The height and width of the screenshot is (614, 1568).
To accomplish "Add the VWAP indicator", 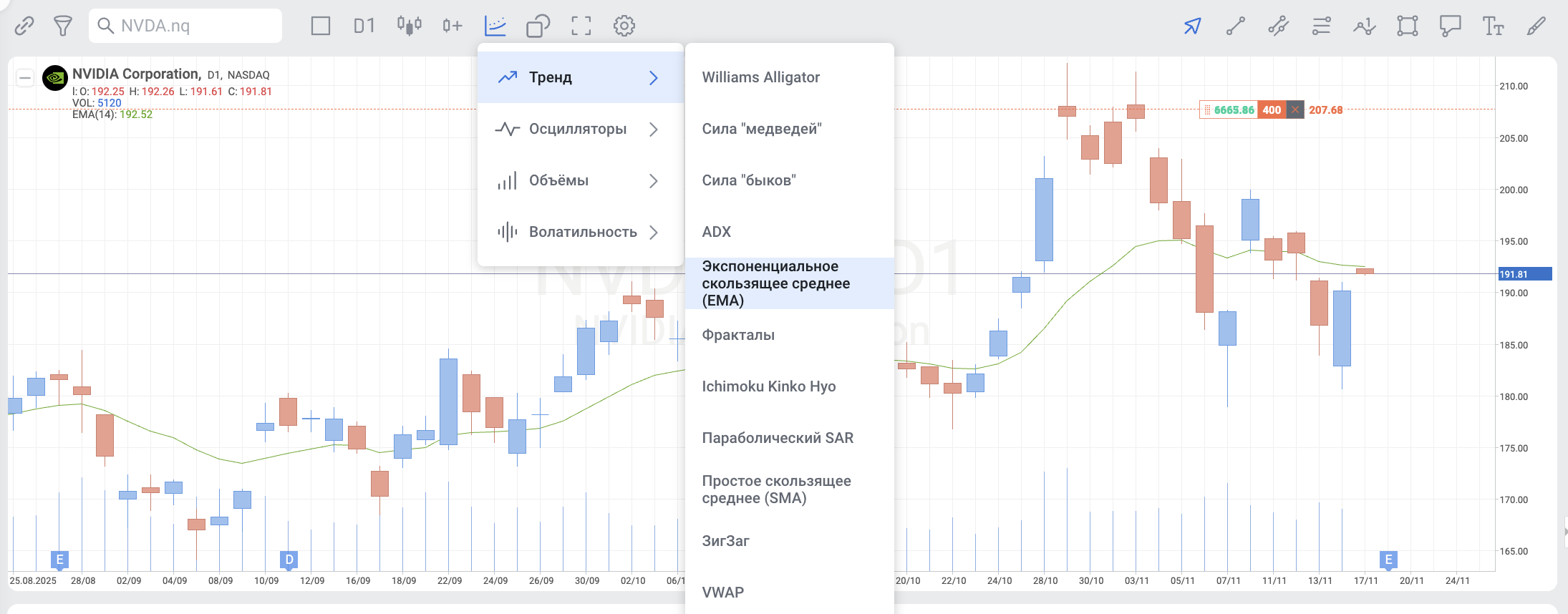I will [x=790, y=592].
